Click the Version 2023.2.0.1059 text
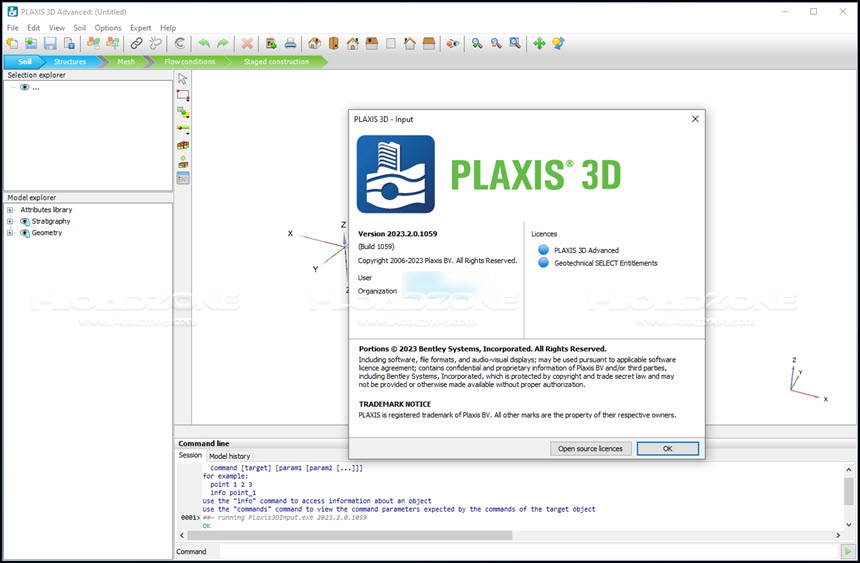860x563 pixels. click(398, 234)
